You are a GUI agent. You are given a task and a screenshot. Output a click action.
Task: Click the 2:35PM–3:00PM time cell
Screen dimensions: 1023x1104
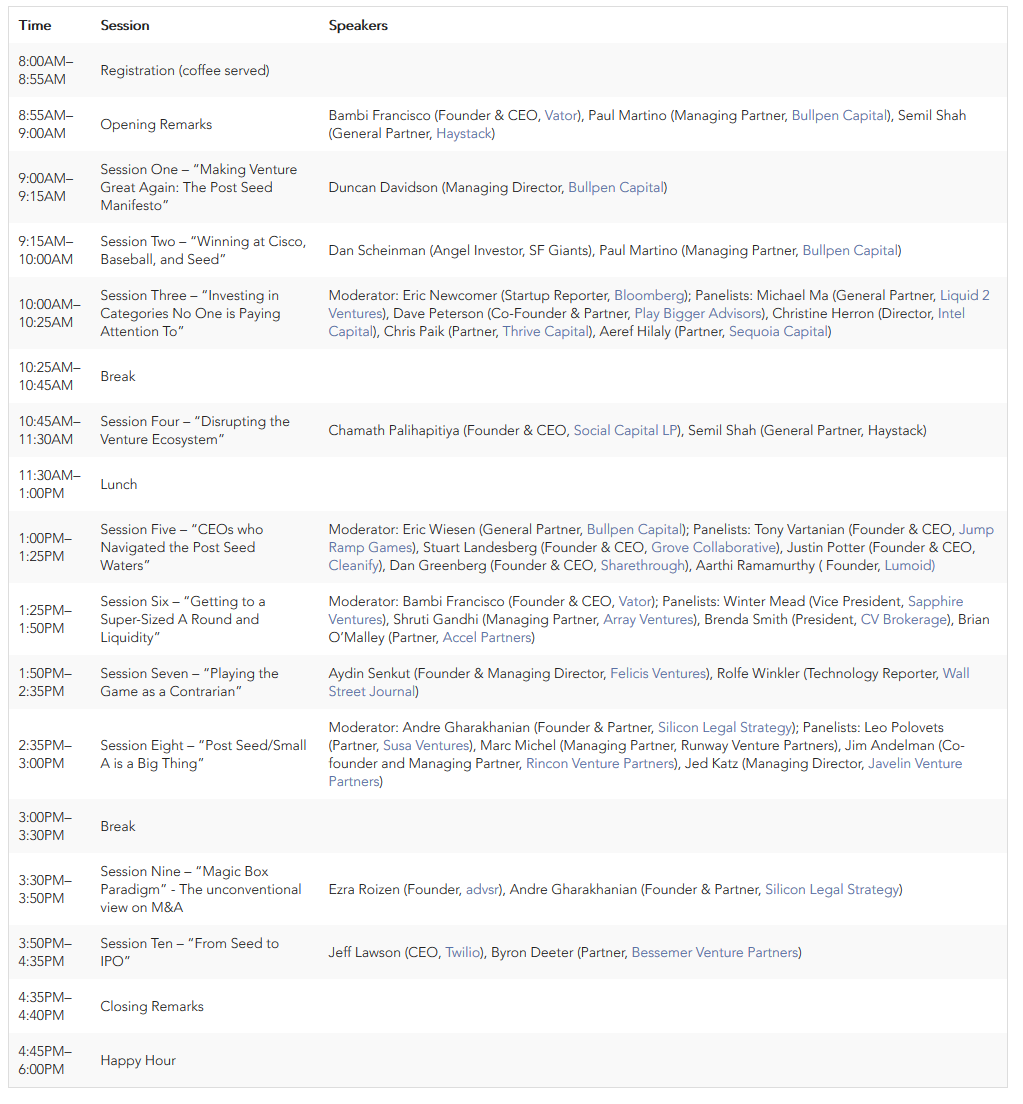pos(45,755)
